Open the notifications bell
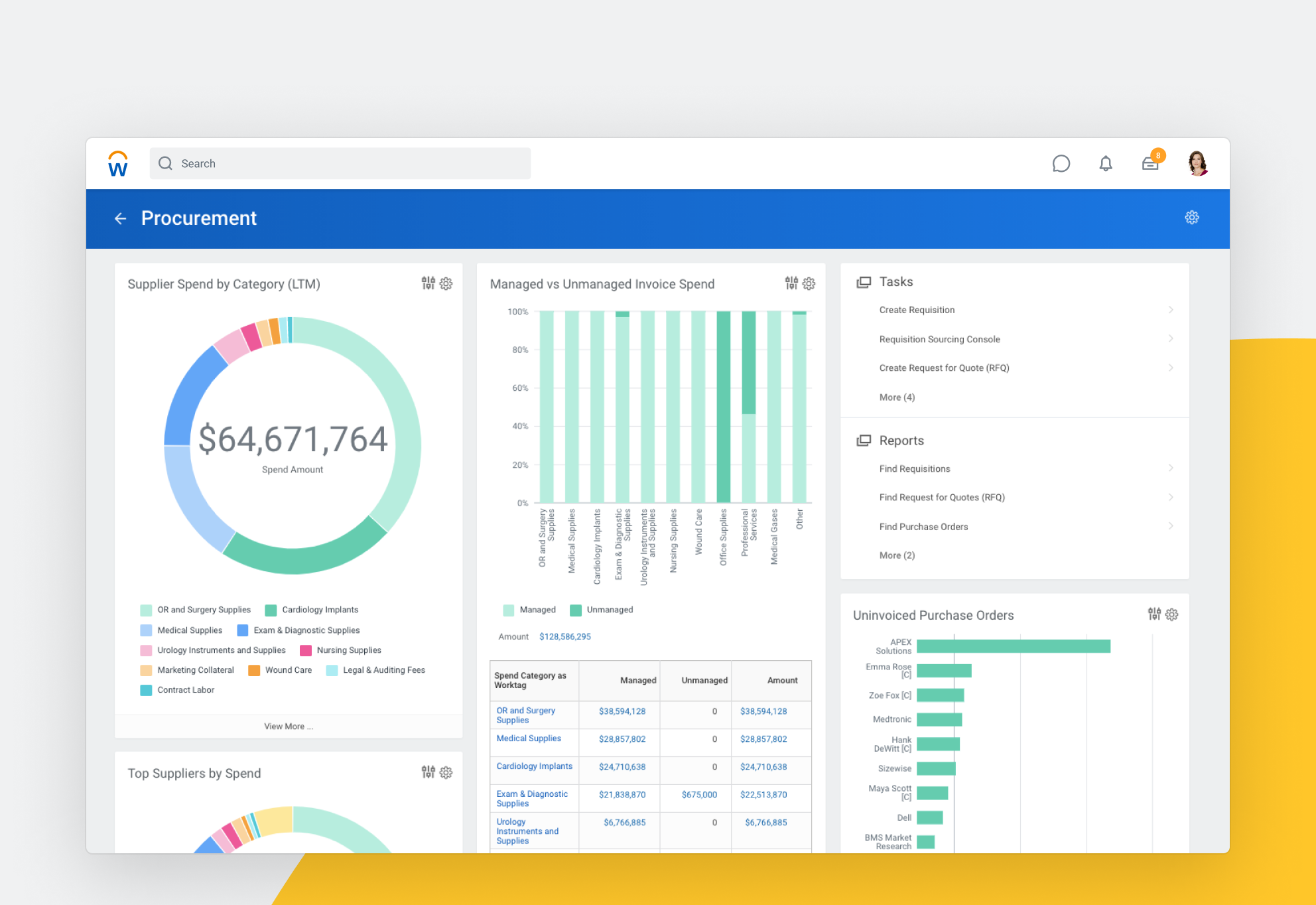 [x=1106, y=163]
